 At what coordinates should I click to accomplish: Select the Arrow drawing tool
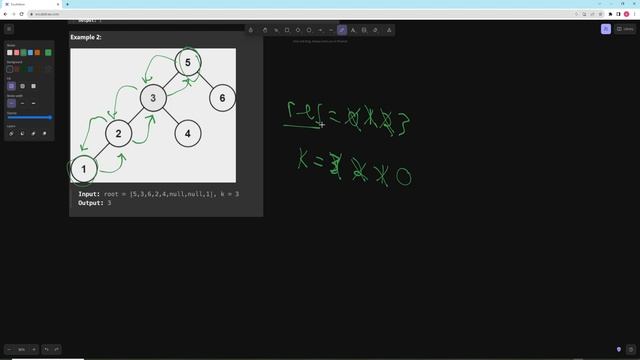(320, 30)
